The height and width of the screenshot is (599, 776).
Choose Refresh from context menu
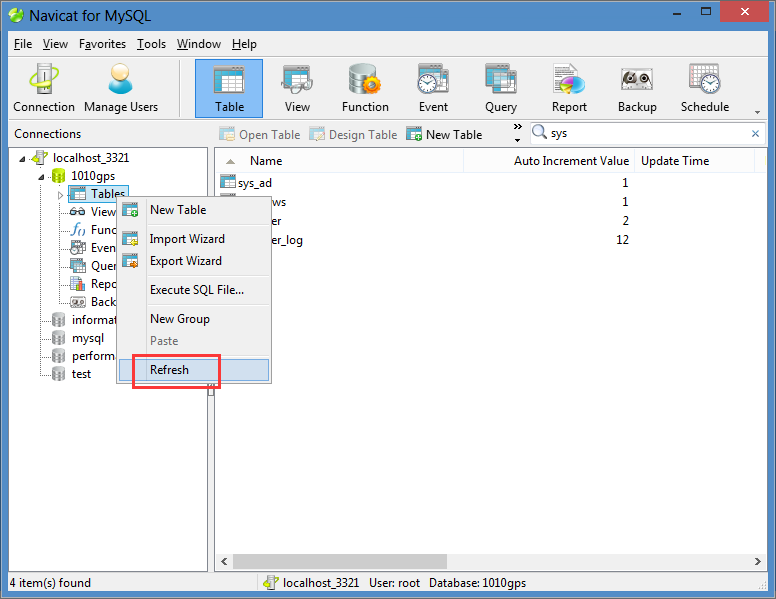pyautogui.click(x=194, y=370)
